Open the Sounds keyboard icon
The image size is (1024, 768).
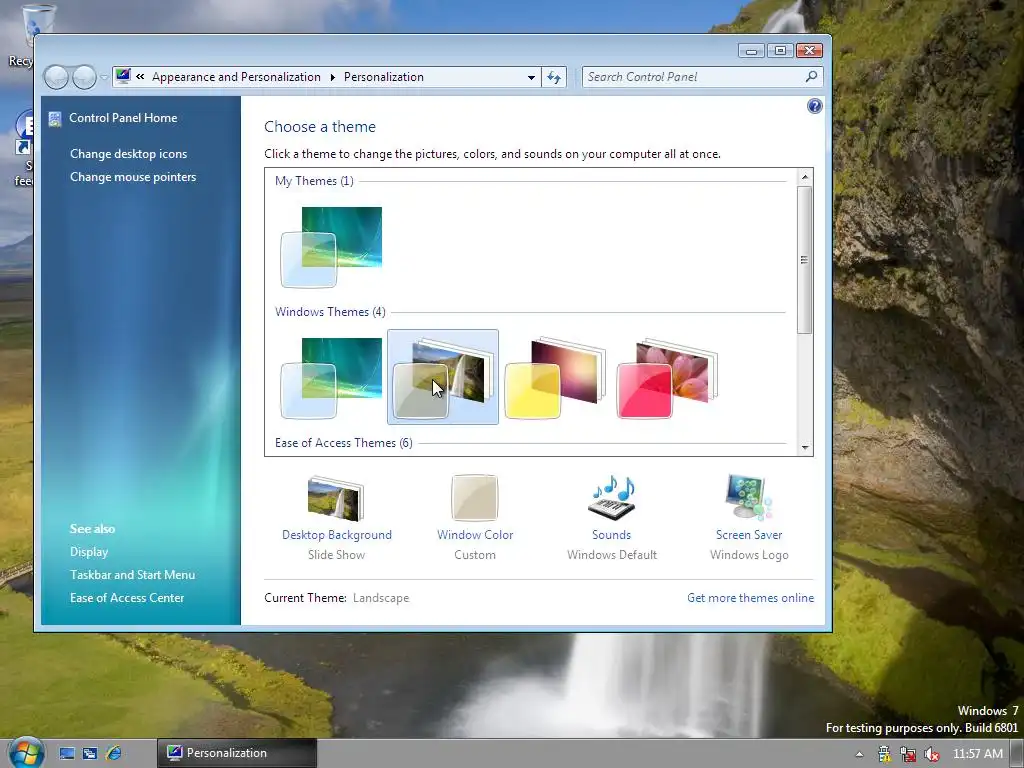(x=612, y=498)
